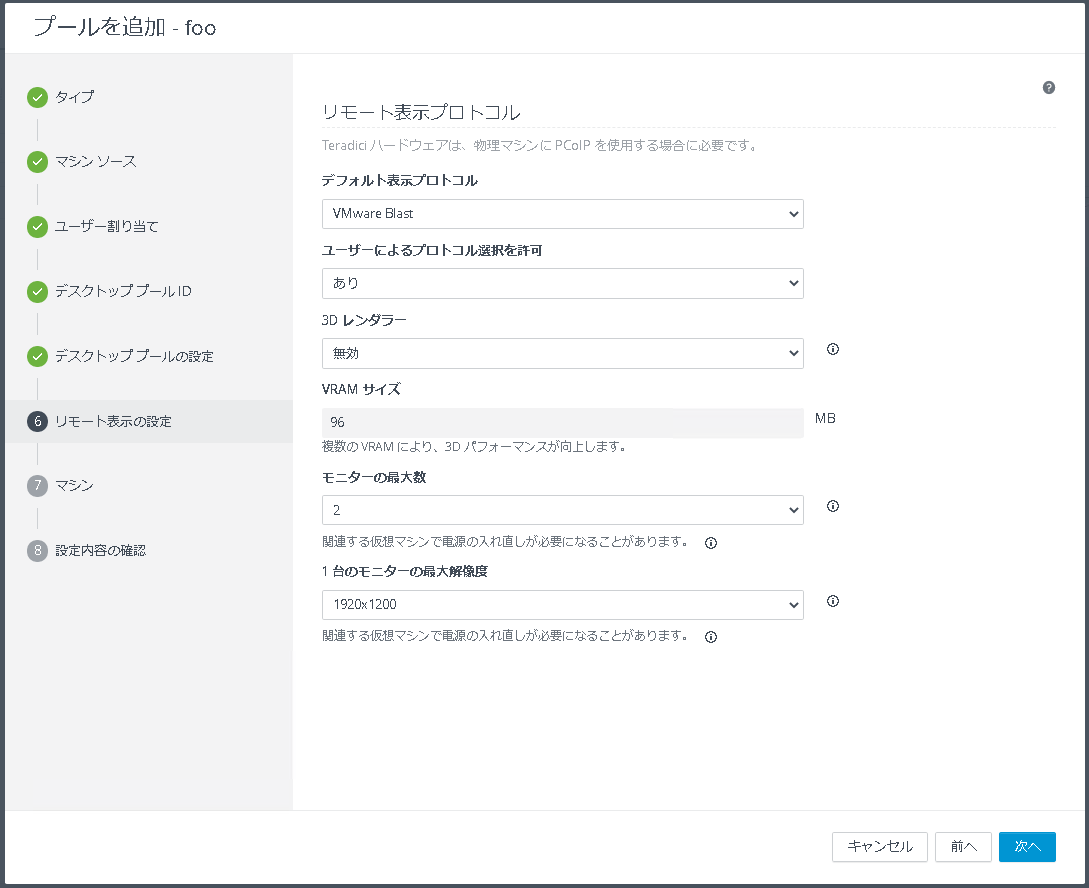Go to the タイプ wizard step
The height and width of the screenshot is (888, 1089).
click(75, 97)
